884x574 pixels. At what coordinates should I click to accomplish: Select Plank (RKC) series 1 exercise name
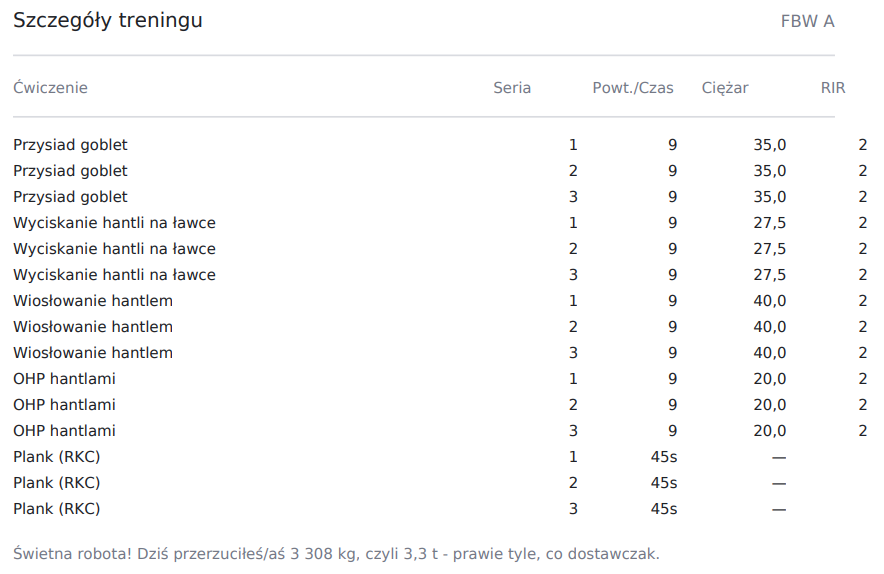[57, 457]
